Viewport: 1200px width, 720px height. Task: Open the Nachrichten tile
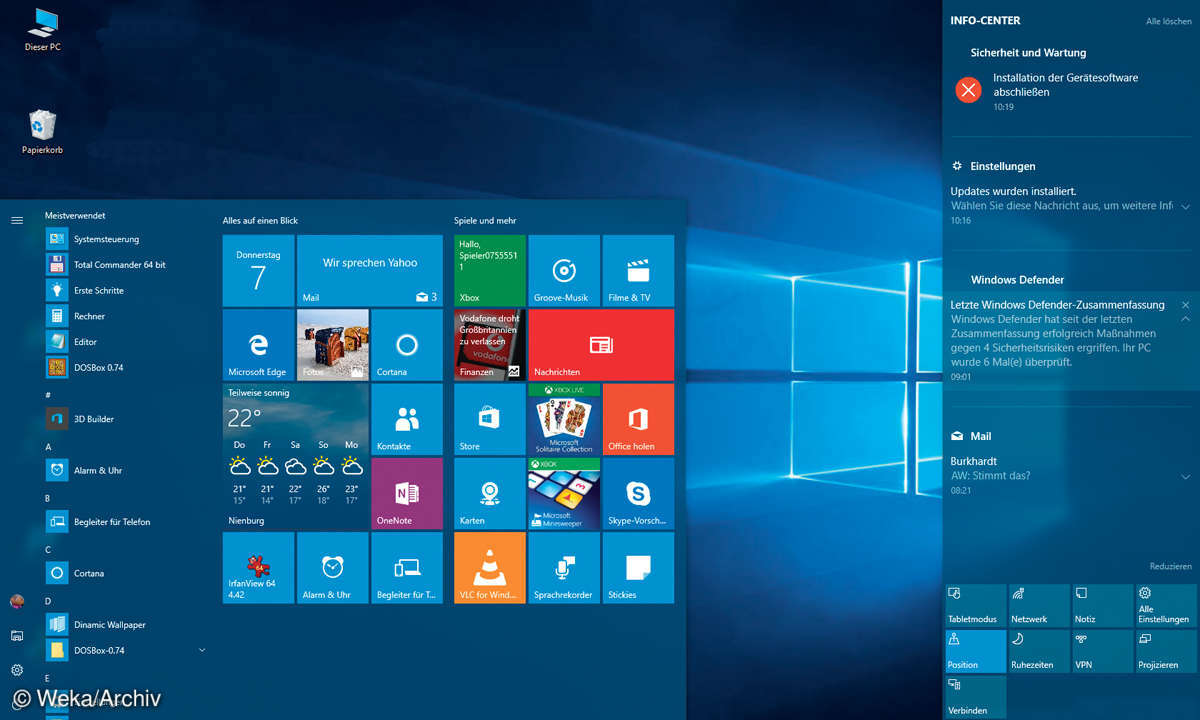601,345
